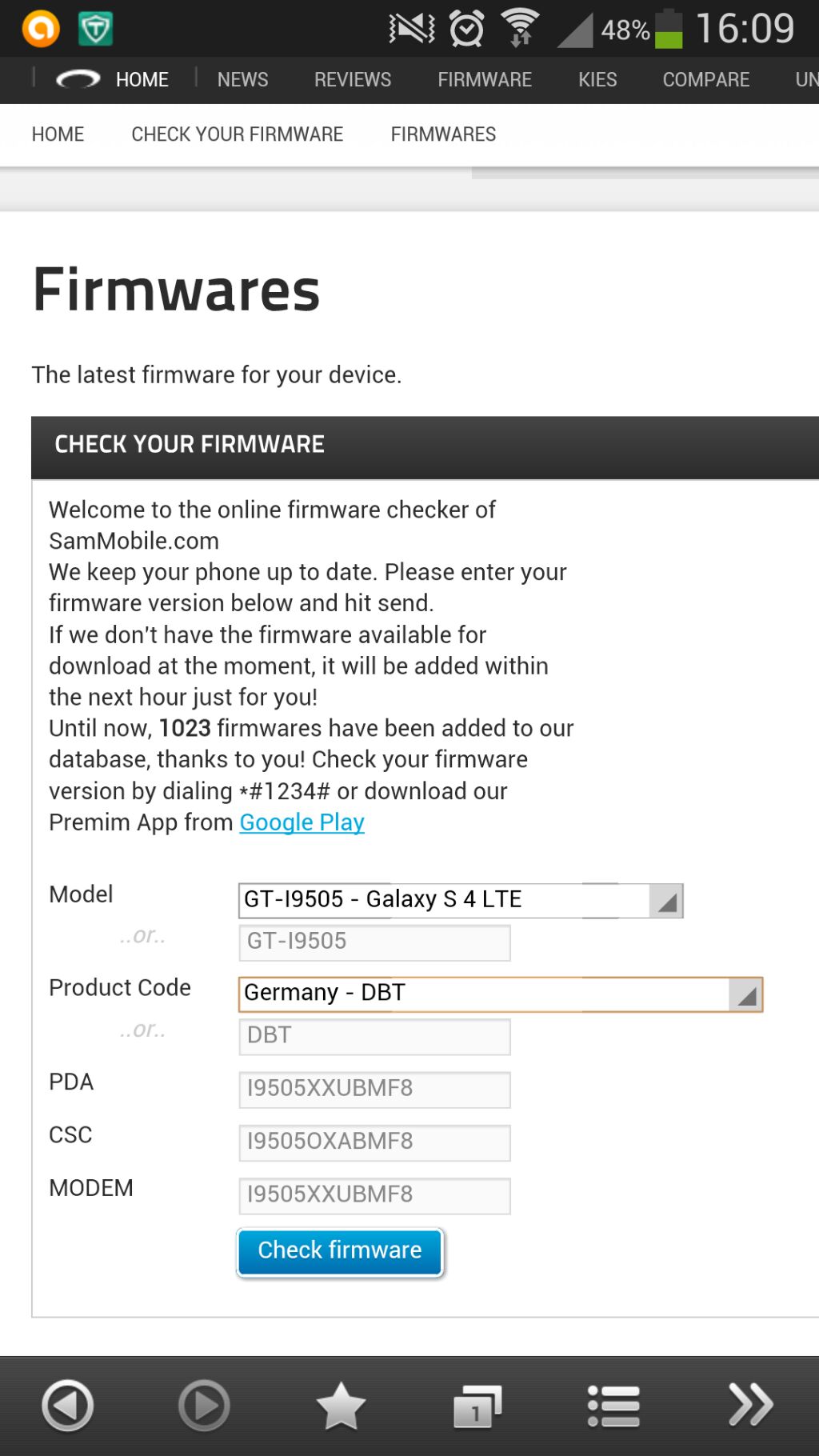Tap the orange circle notification icon
Viewport: 819px width, 1456px height.
click(x=41, y=29)
